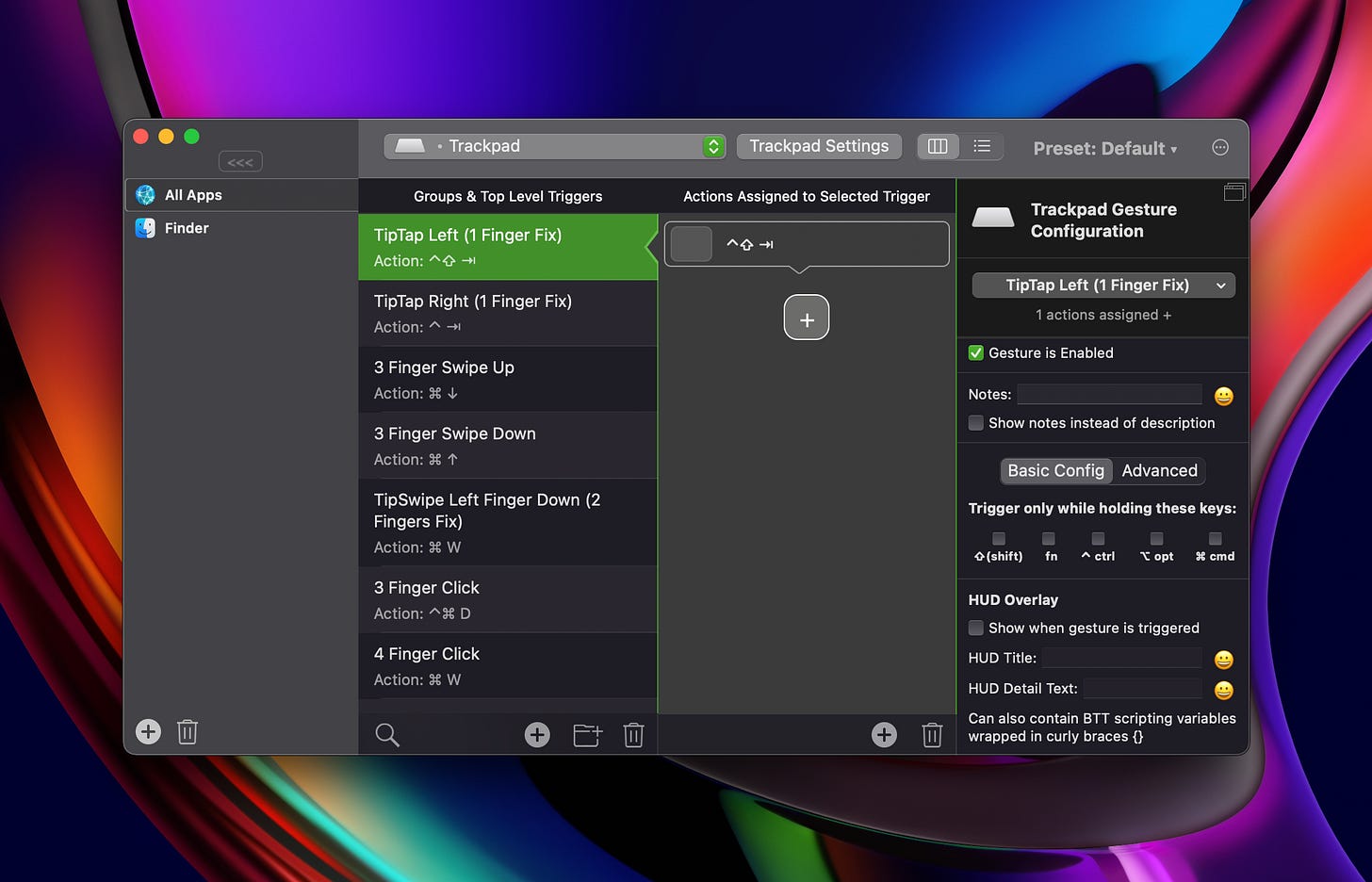
Task: Click into the HUD Detail Text field
Action: (x=1142, y=688)
